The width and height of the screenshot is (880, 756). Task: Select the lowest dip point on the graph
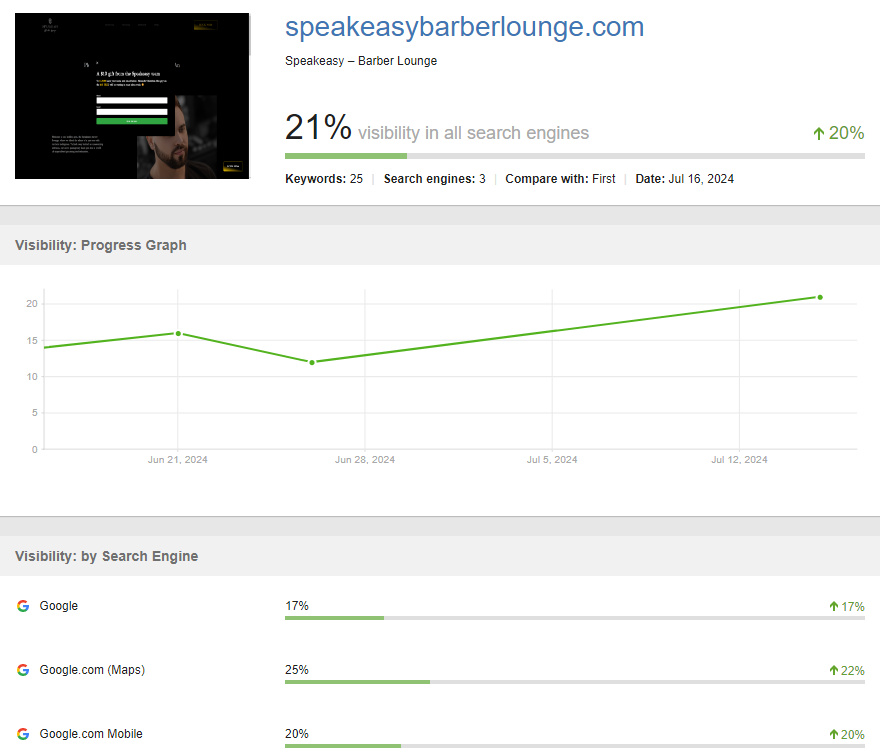click(x=312, y=362)
